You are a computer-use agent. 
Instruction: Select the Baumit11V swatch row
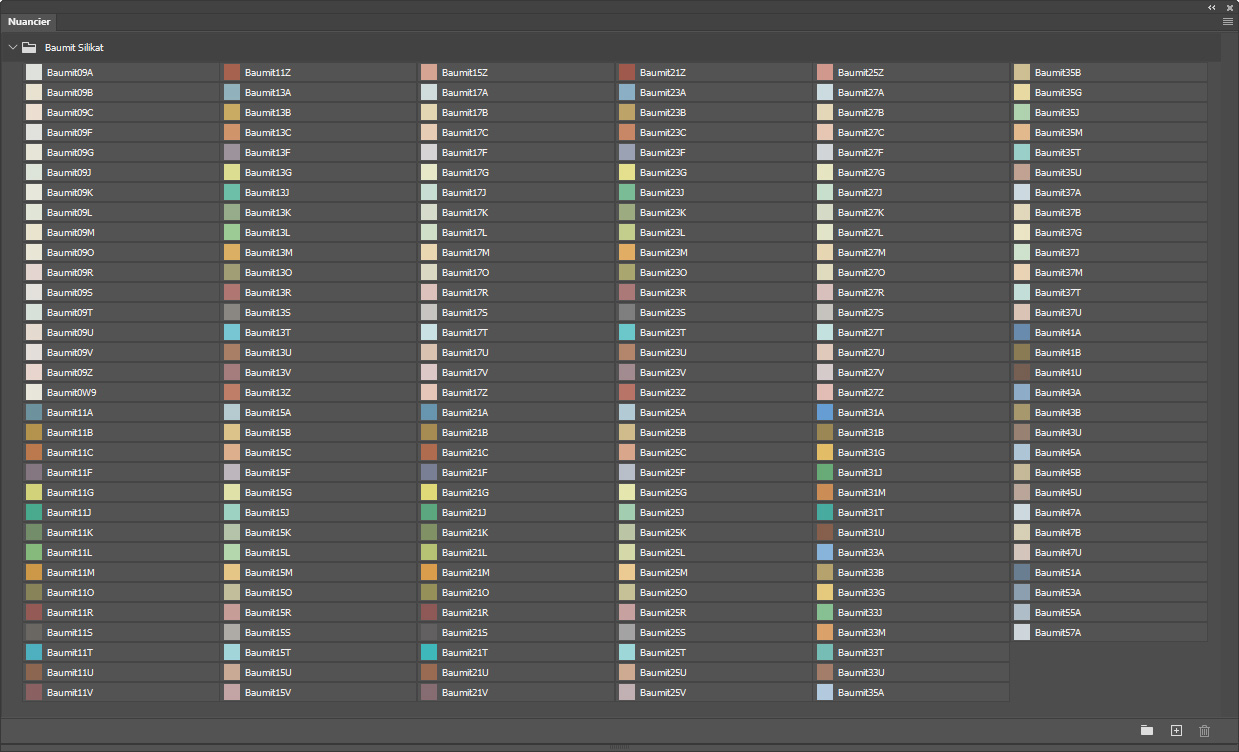coord(121,692)
